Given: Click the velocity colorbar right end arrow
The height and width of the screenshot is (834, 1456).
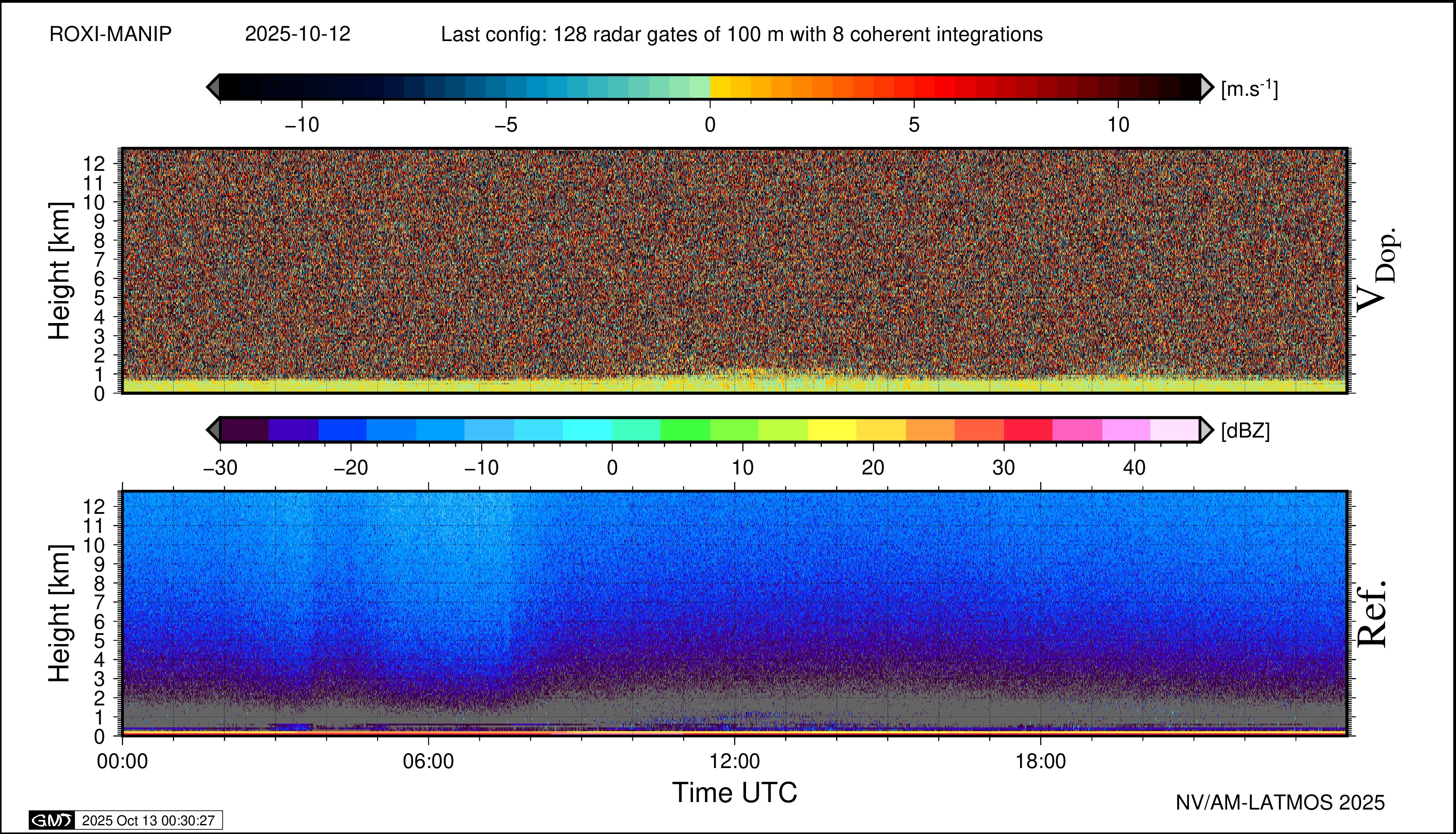Looking at the screenshot, I should [1206, 87].
